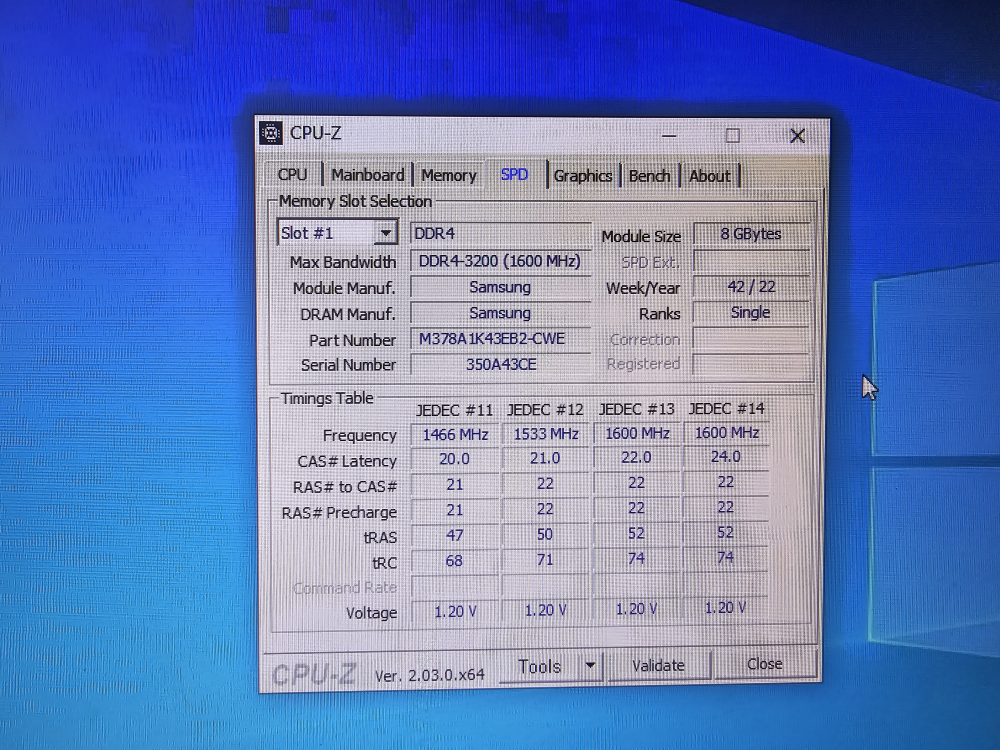Screen dimensions: 1000x750
Task: Click the Tools button
Action: click(x=540, y=666)
